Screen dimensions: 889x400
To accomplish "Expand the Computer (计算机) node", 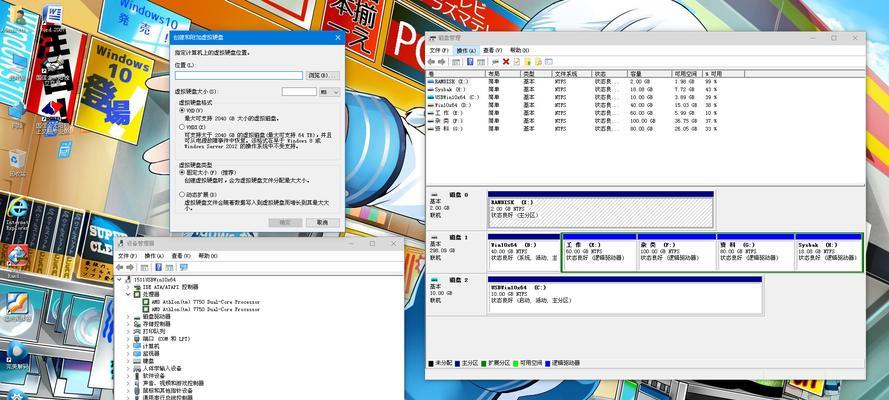I will click(x=128, y=346).
